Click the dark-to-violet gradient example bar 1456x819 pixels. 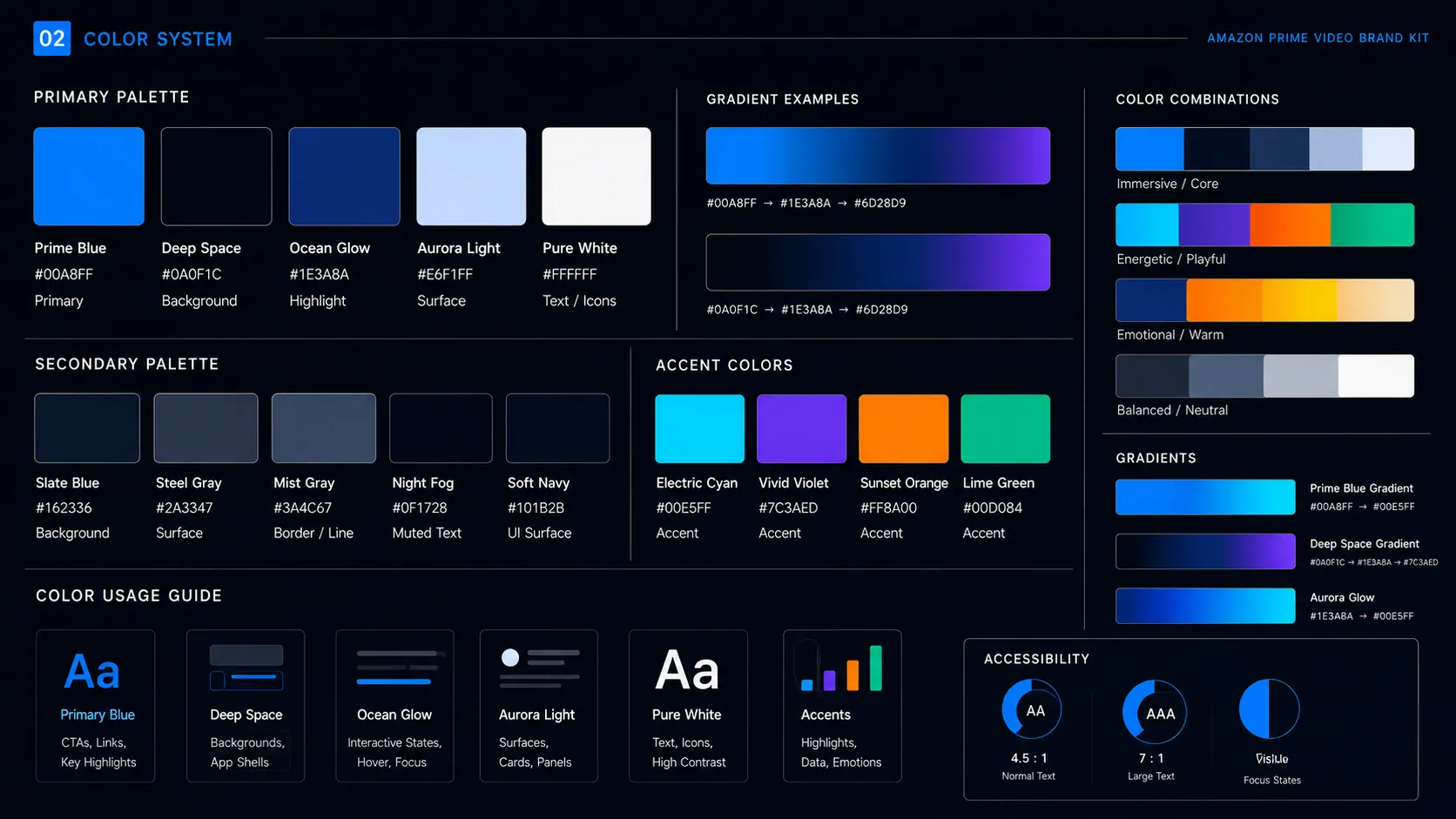tap(878, 262)
